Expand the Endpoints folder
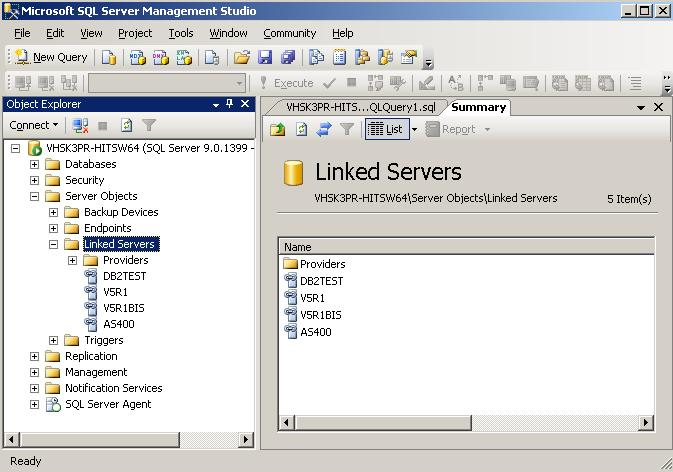673x472 pixels. tap(53, 228)
